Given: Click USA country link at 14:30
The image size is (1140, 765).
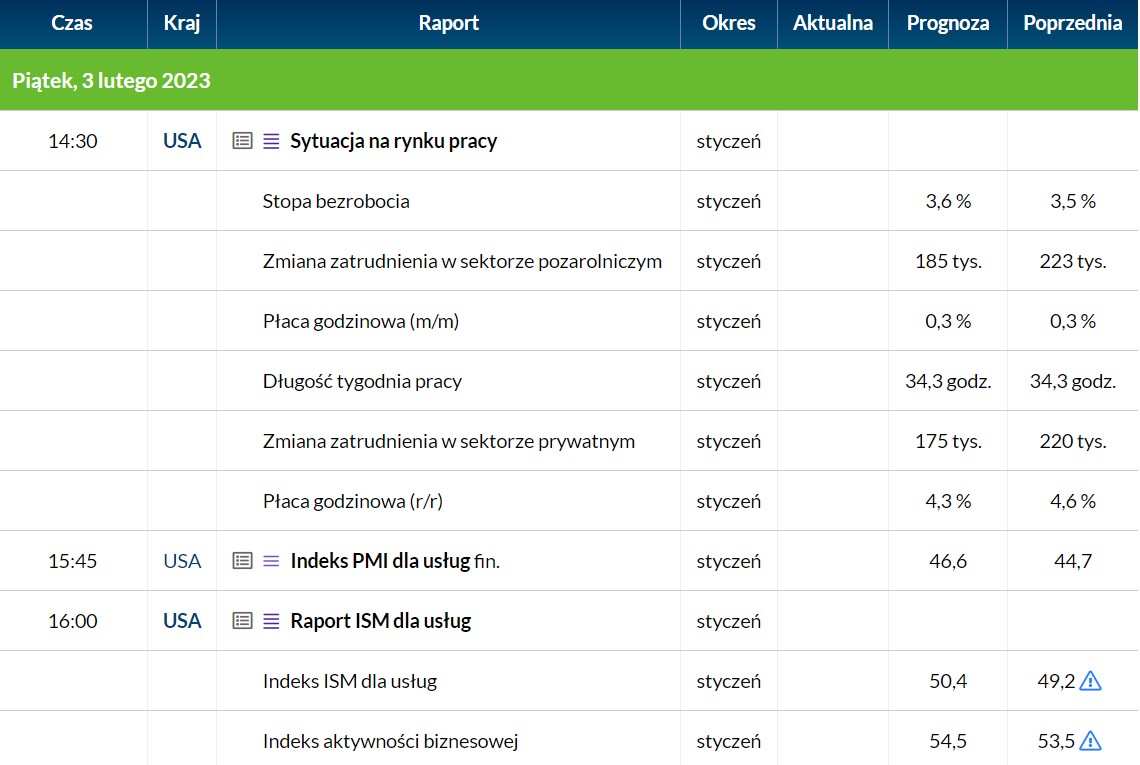Looking at the screenshot, I should point(182,140).
